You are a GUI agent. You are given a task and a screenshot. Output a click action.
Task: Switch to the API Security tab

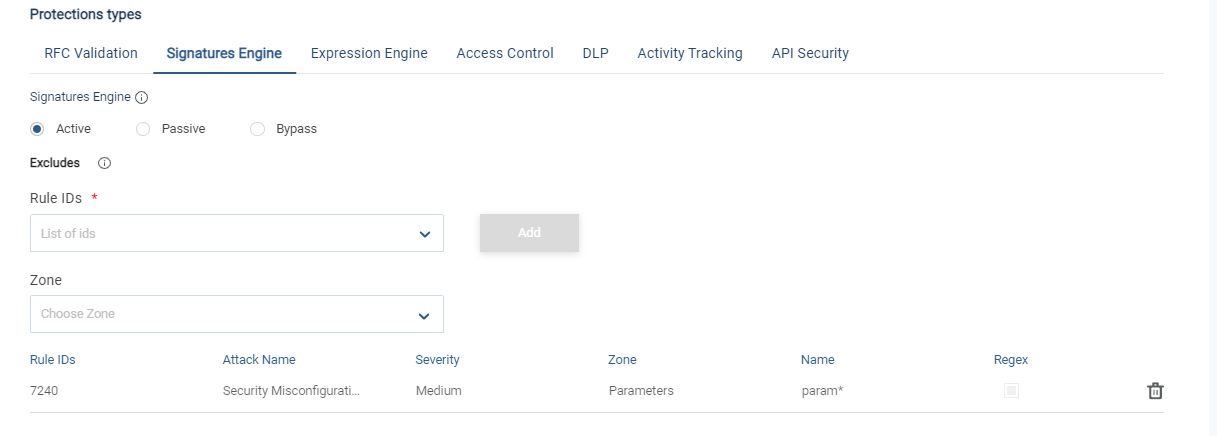(810, 54)
